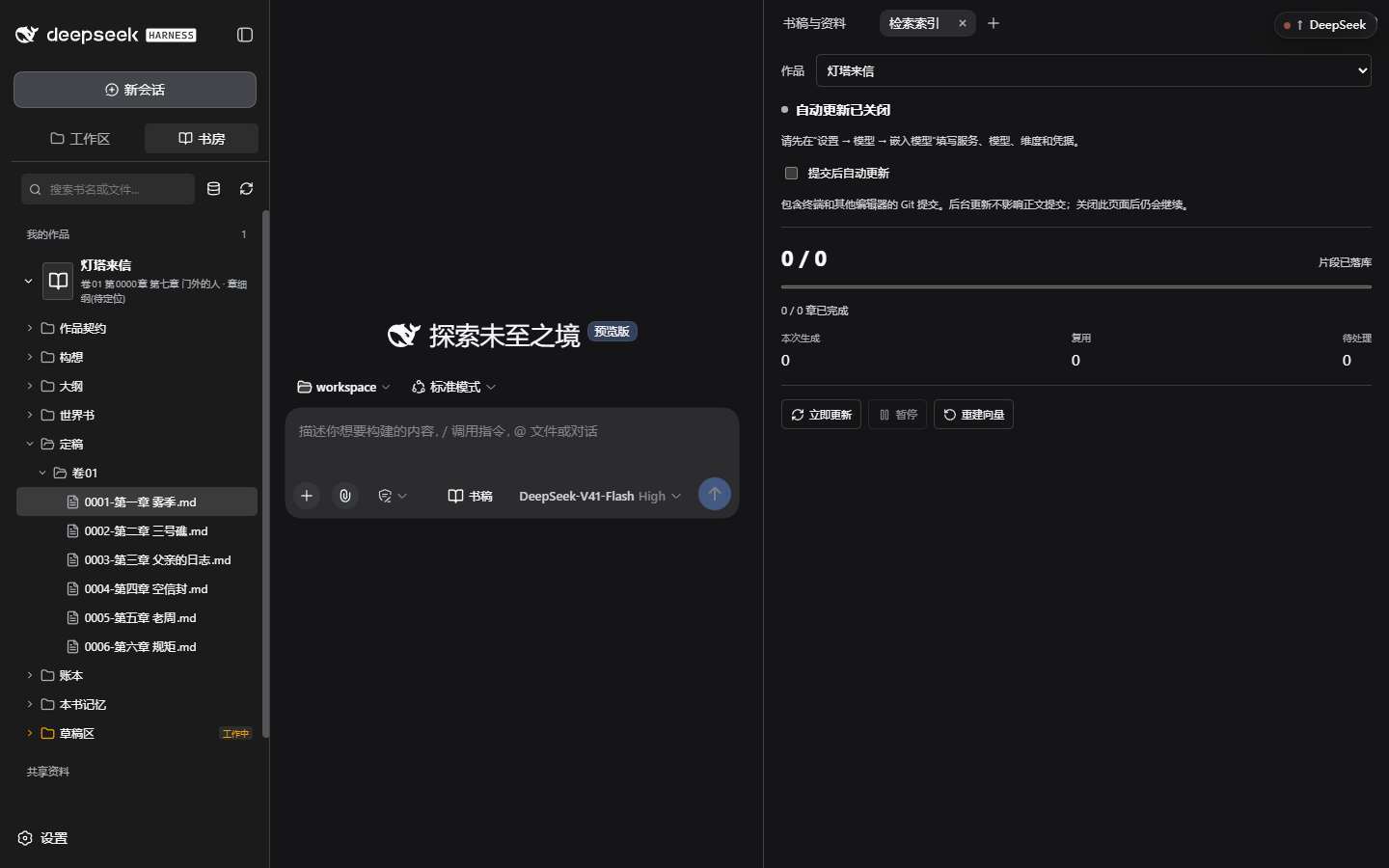Viewport: 1389px width, 868px height.
Task: Expand the 草稿区 folder
Action: point(137,733)
